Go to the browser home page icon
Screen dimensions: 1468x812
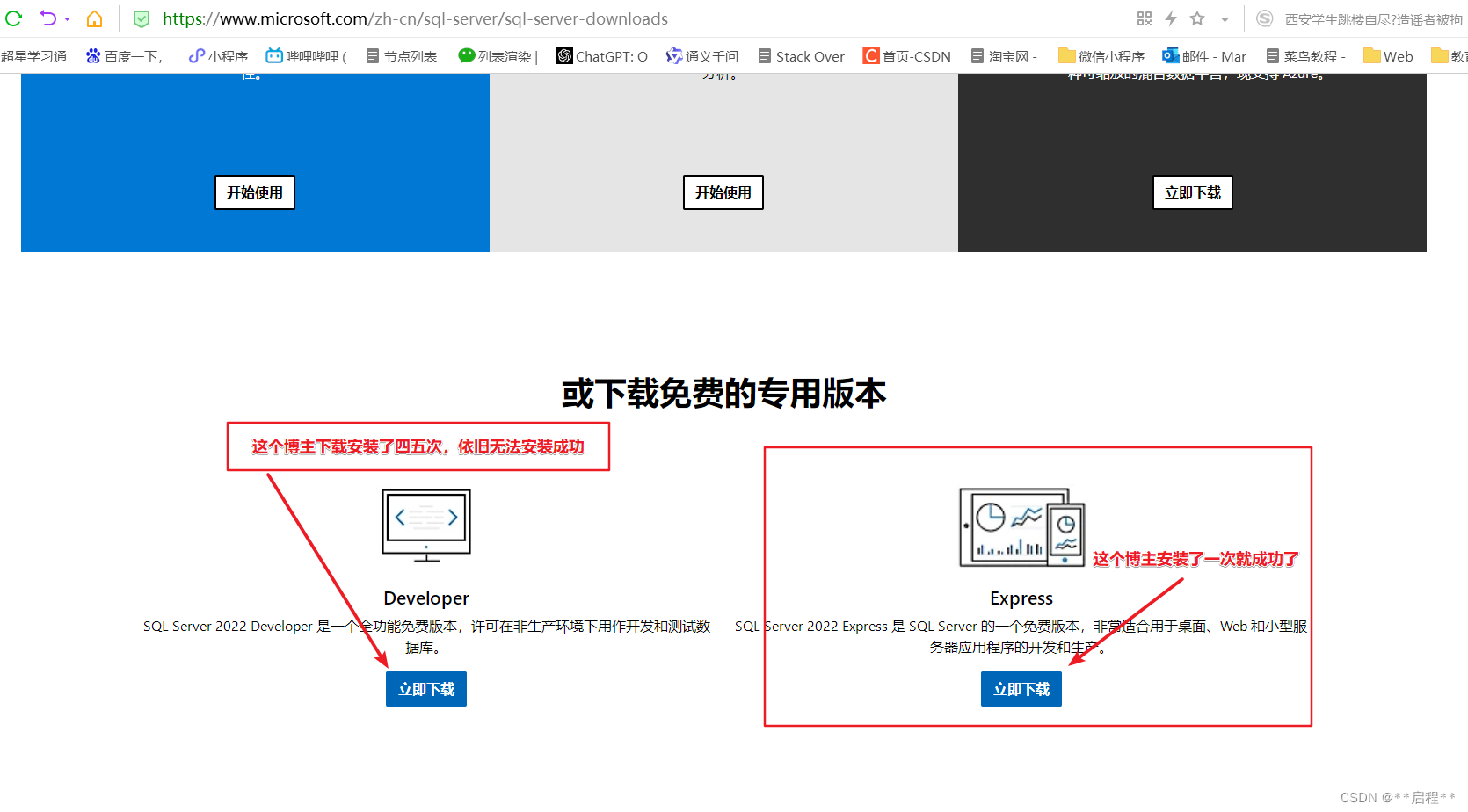click(x=94, y=18)
